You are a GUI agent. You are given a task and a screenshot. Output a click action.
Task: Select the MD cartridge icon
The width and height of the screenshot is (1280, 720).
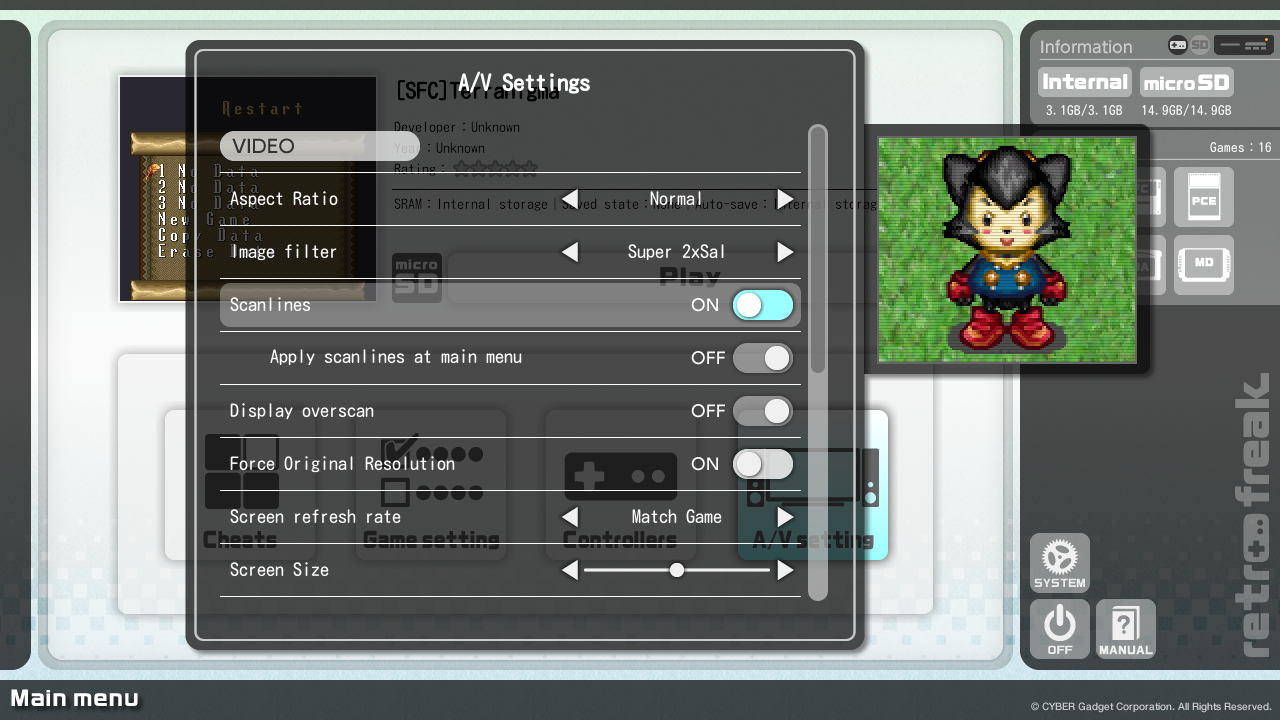coord(1203,265)
